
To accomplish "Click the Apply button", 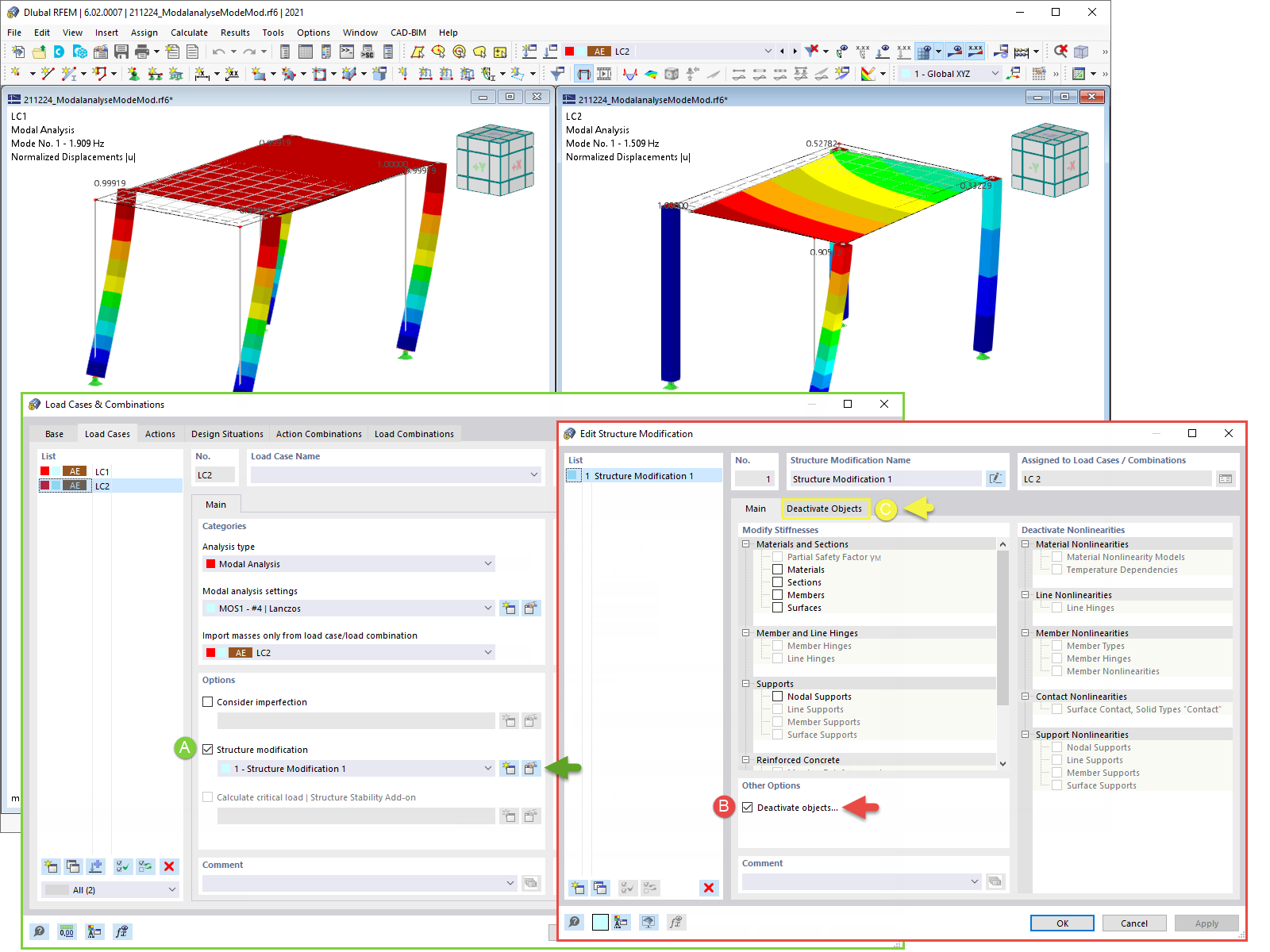I will (1206, 923).
